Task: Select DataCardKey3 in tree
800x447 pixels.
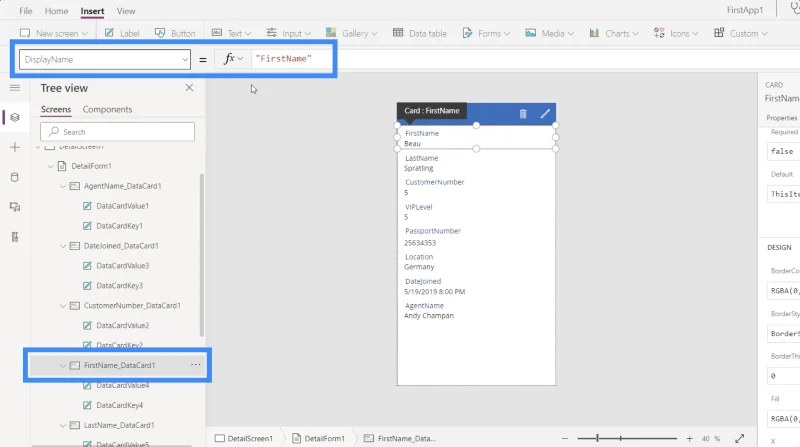Action: (119, 286)
